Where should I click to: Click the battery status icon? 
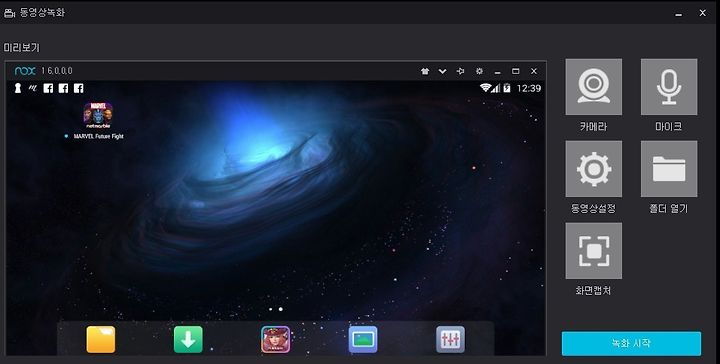click(x=506, y=88)
